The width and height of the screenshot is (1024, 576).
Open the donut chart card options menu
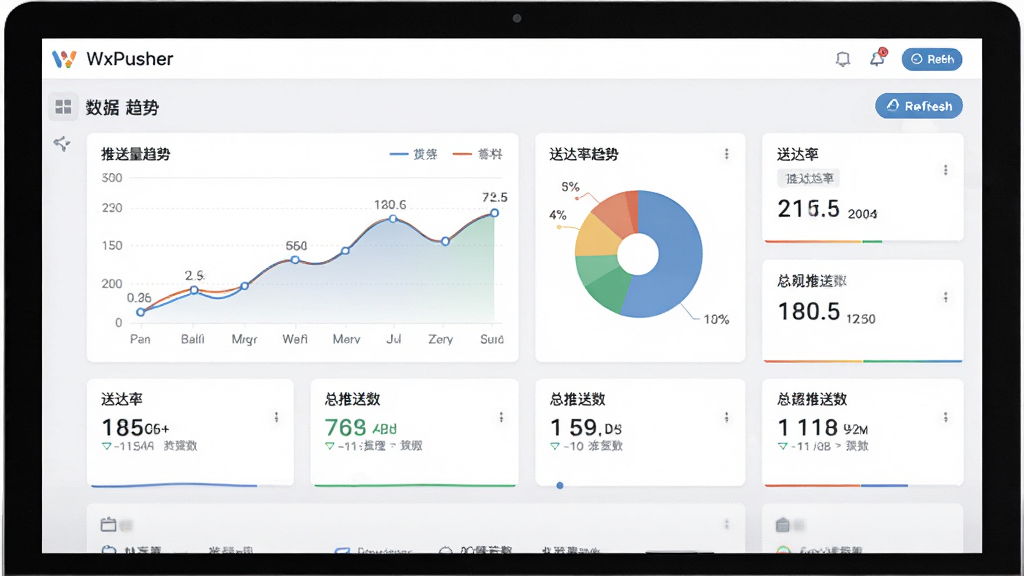[726, 154]
